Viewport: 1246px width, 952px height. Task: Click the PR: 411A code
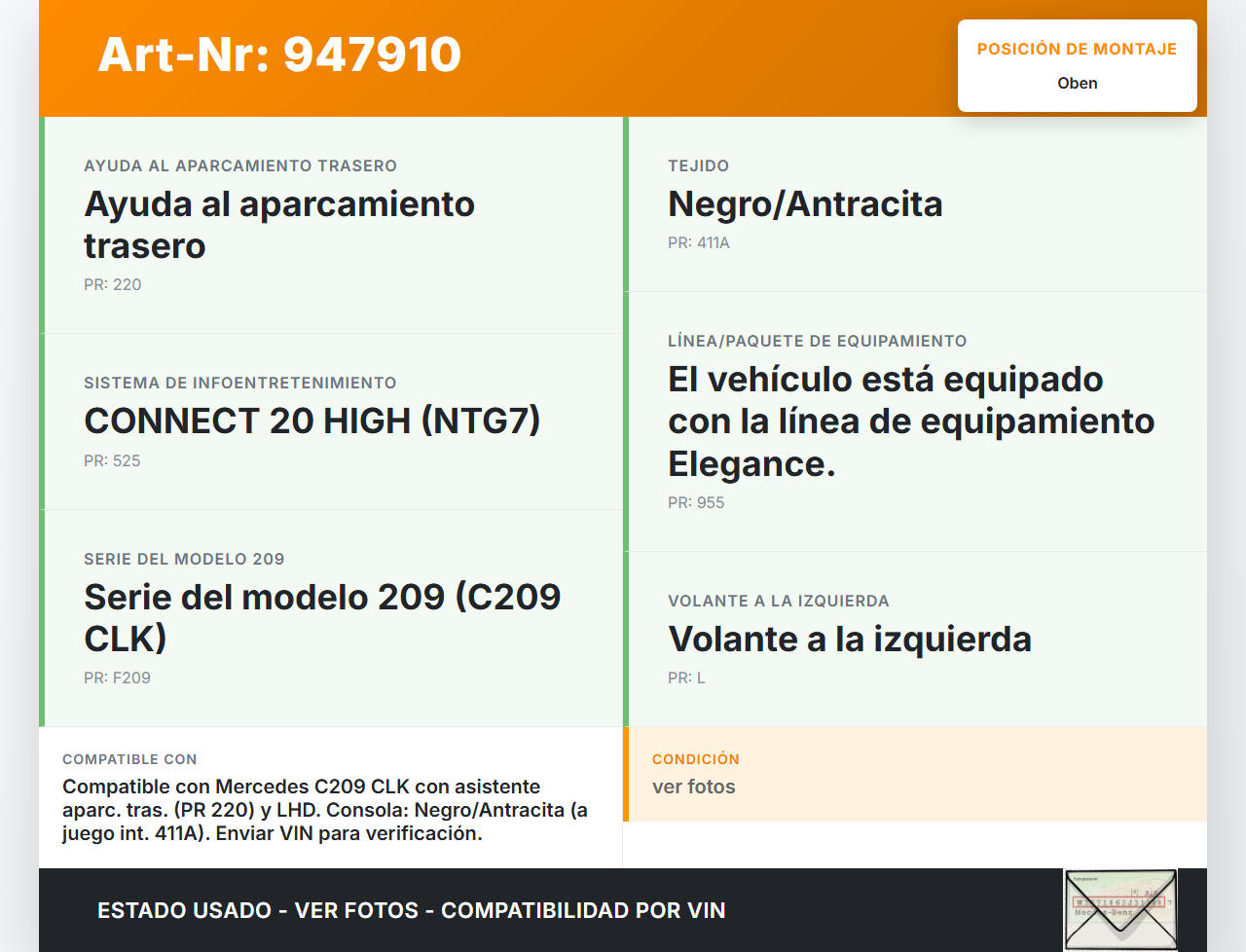click(698, 243)
